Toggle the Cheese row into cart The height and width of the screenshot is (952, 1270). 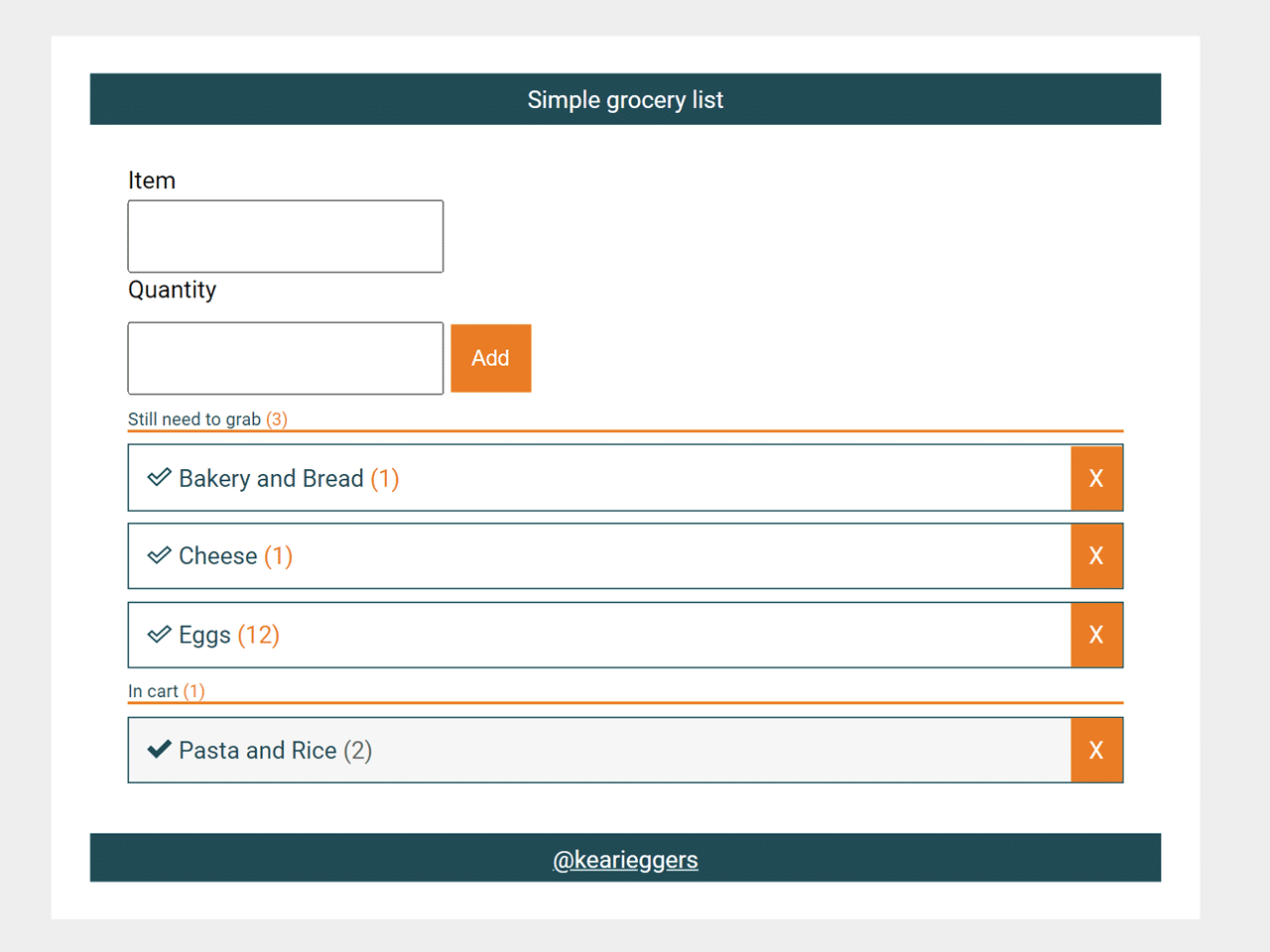point(595,556)
